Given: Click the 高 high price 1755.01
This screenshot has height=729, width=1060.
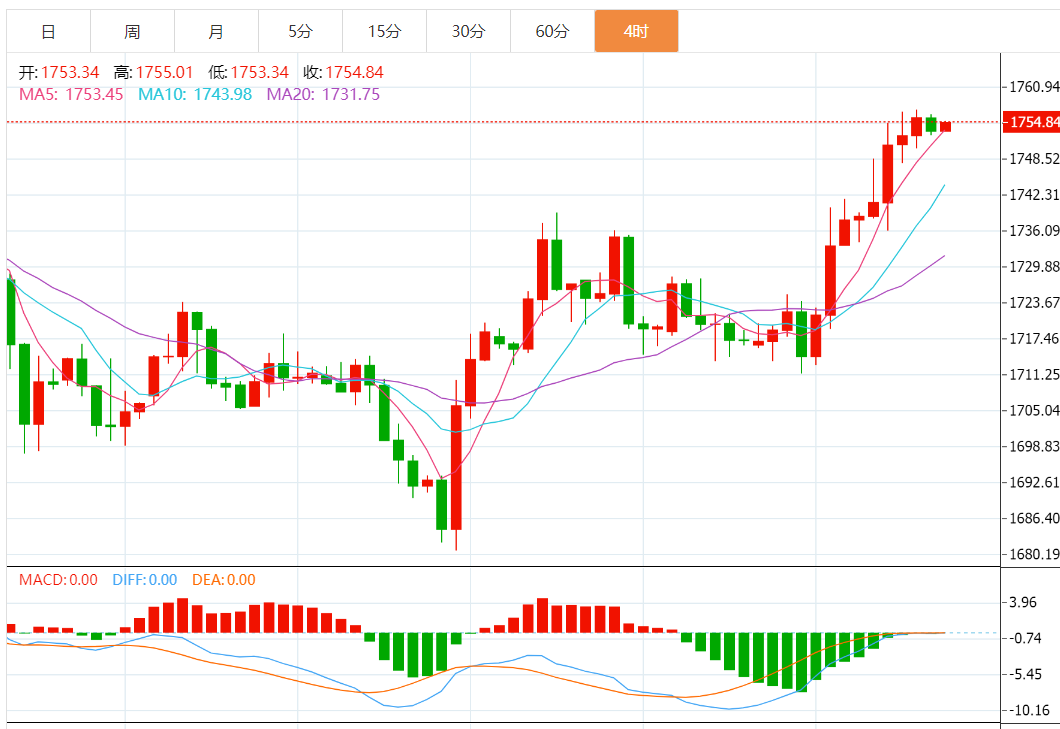Looking at the screenshot, I should coord(153,72).
